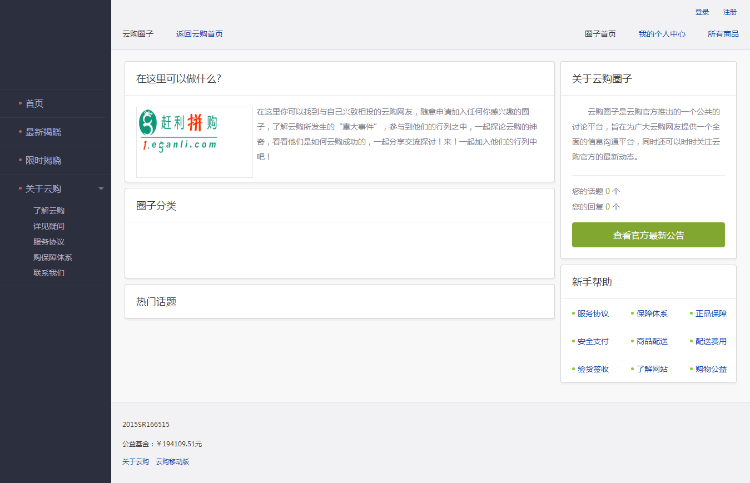
Task: Click the 登录 login link
Action: pyautogui.click(x=702, y=12)
